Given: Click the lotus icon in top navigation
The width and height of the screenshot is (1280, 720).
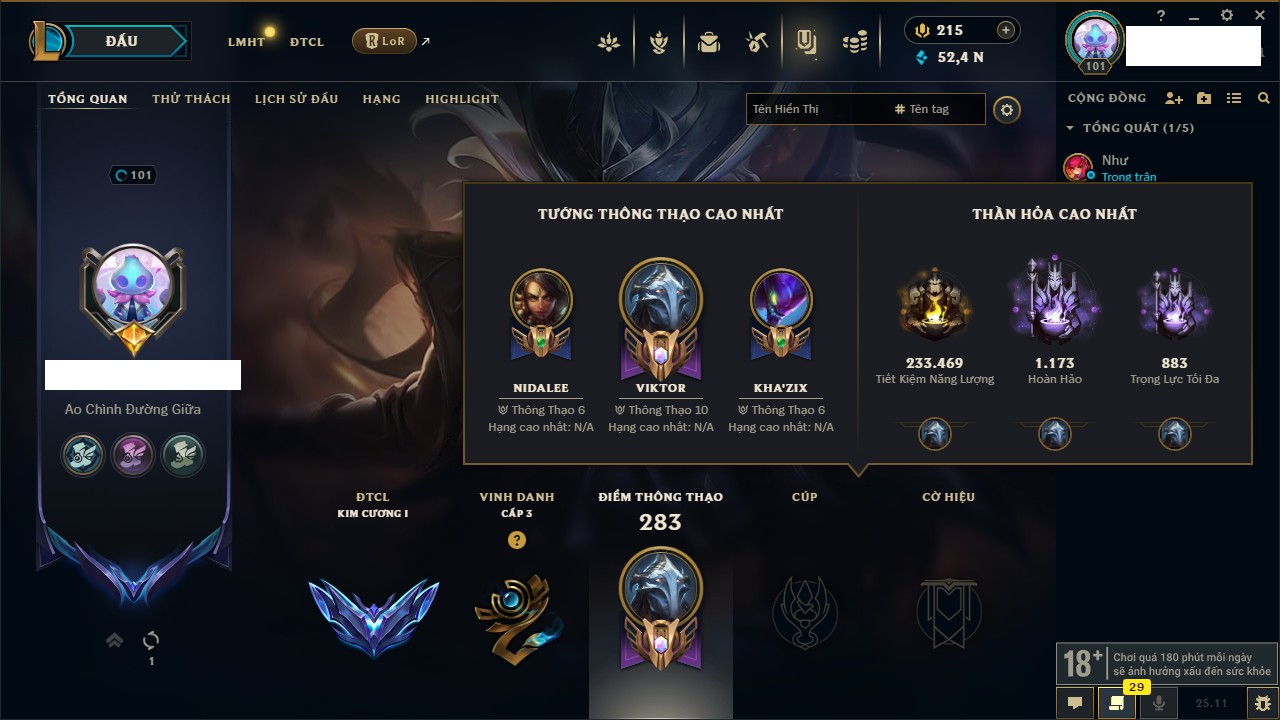Looking at the screenshot, I should (609, 42).
